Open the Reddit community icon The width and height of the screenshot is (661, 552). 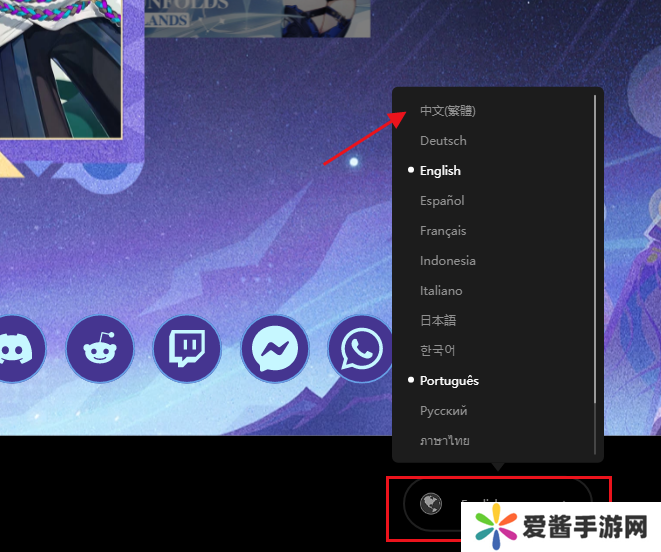(x=99, y=349)
